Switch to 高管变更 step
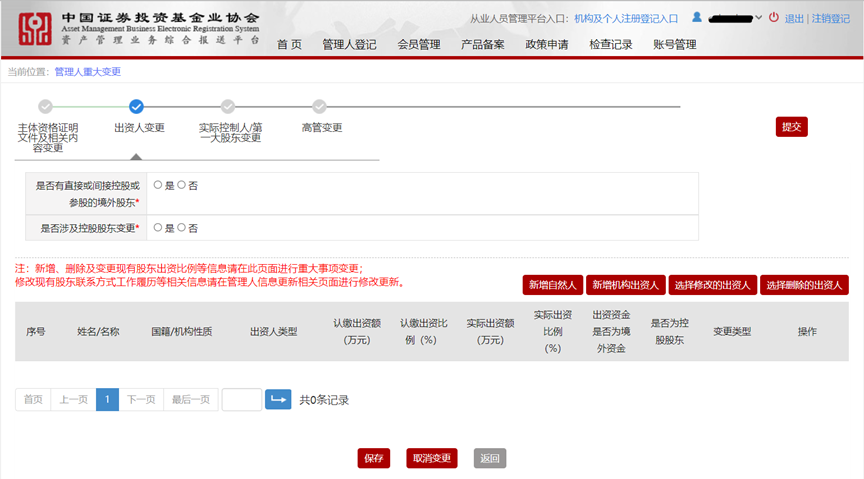Viewport: 864px width, 479px height. pyautogui.click(x=322, y=128)
